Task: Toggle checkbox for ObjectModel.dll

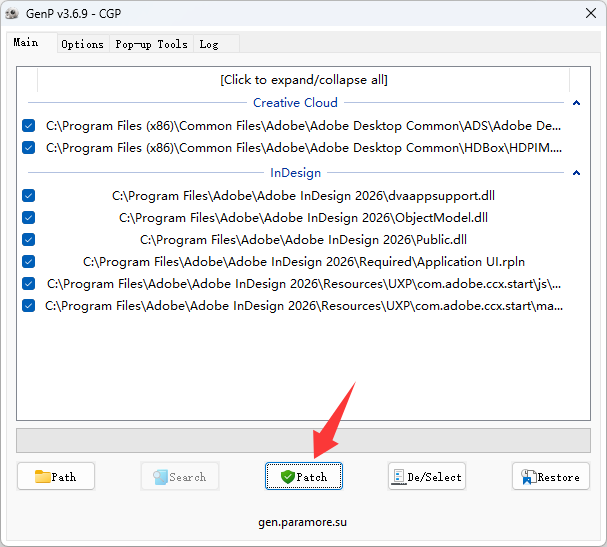Action: [x=29, y=218]
